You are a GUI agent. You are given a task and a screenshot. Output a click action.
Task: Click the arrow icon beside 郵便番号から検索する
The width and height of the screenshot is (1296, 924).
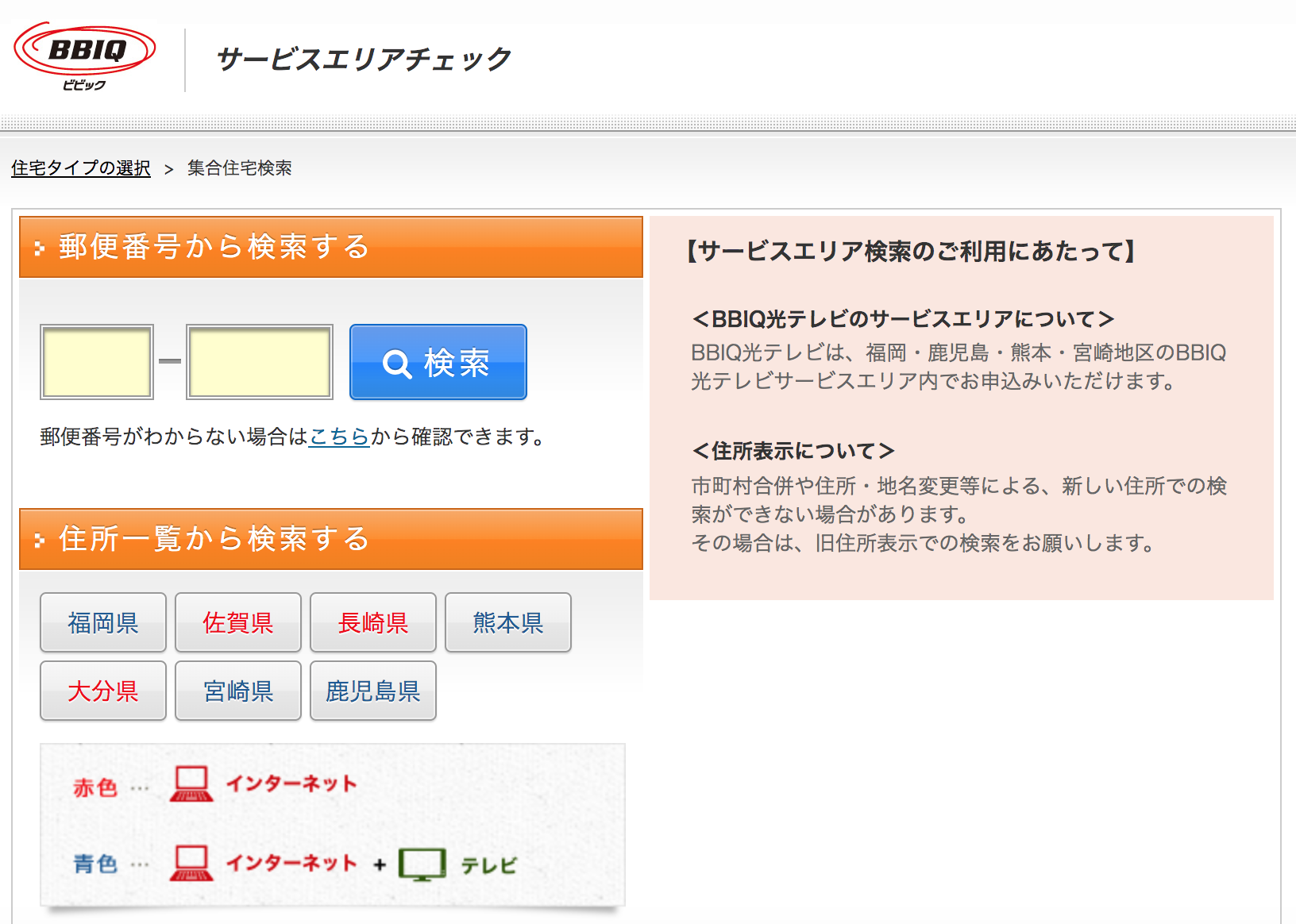click(x=40, y=248)
